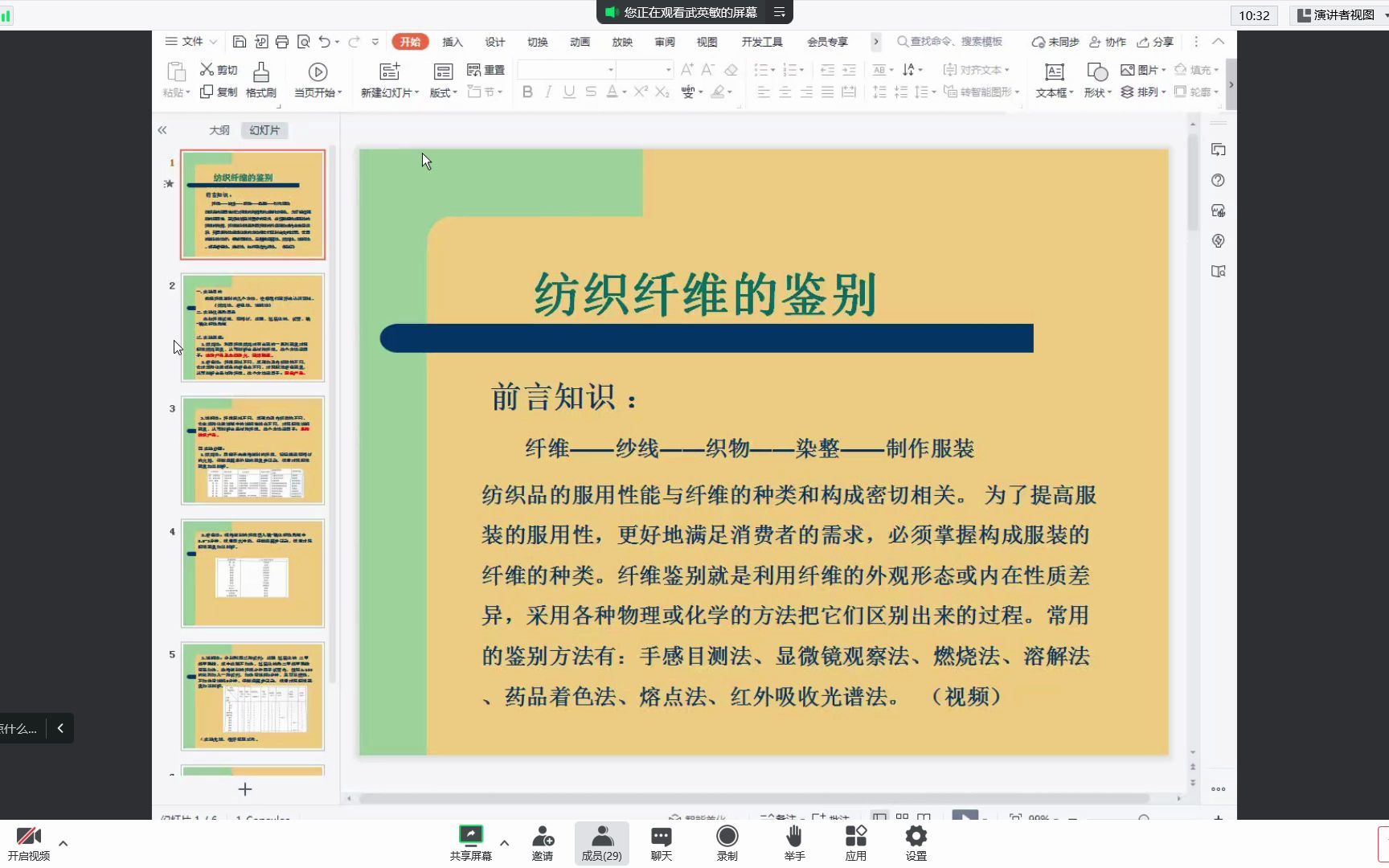
Task: Click the Collaborate (协作) button
Action: (x=1108, y=42)
